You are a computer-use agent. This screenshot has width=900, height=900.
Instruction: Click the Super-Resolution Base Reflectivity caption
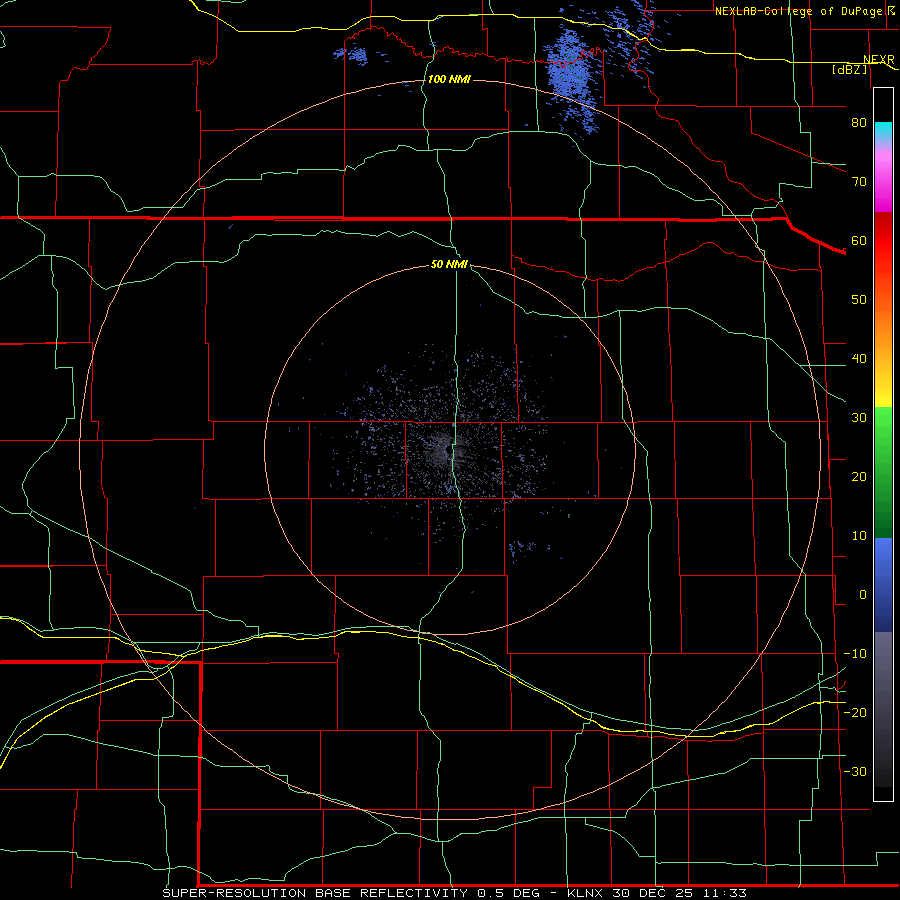[x=455, y=893]
